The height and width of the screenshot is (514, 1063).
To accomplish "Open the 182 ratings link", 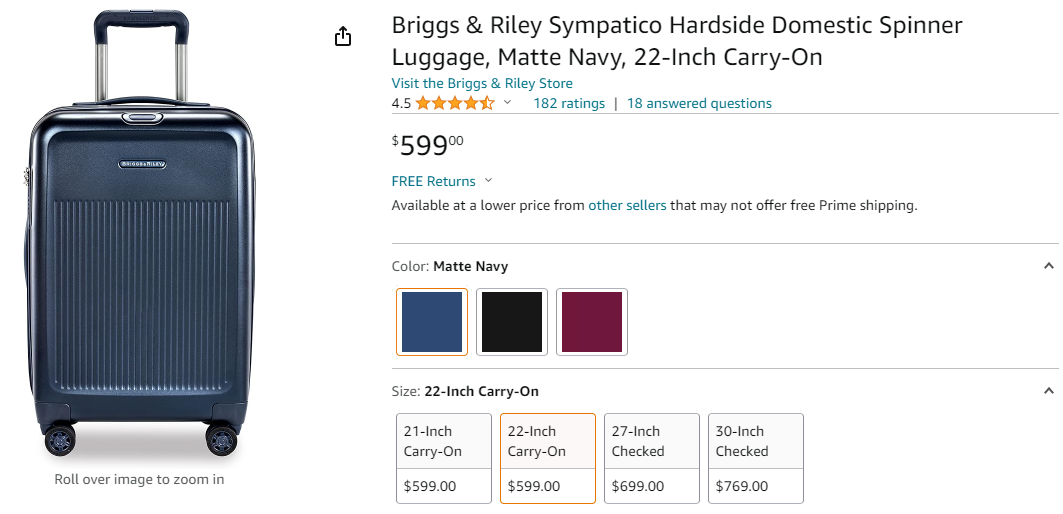I will (569, 103).
